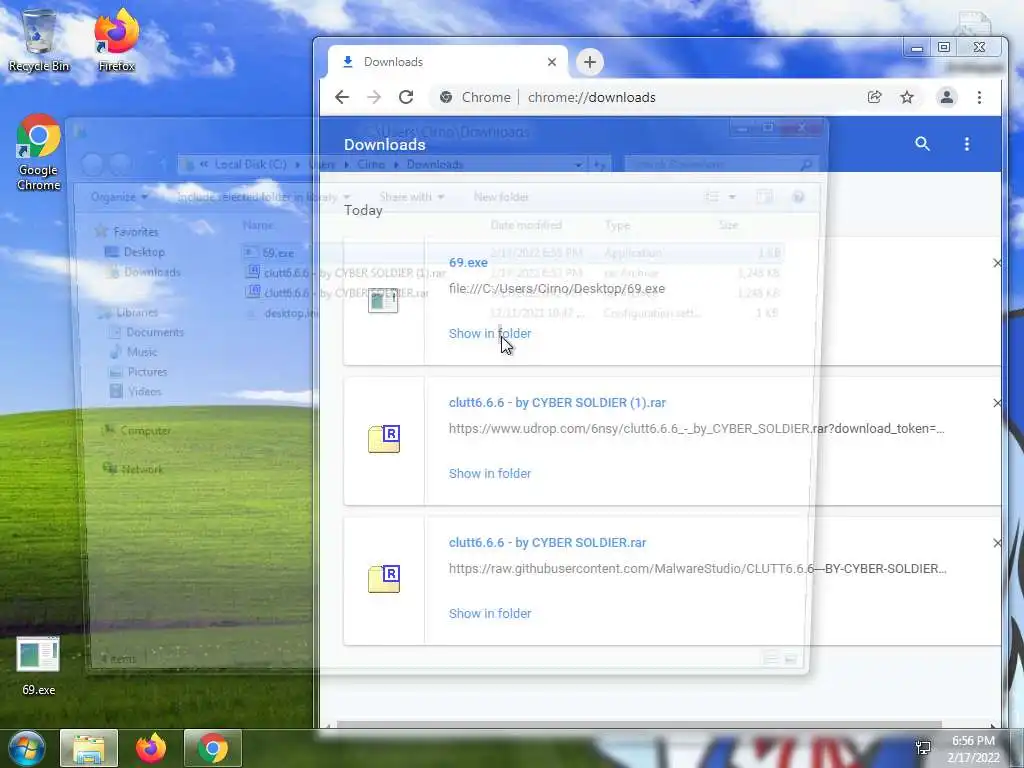Select Computer in Explorer sidebar
The width and height of the screenshot is (1024, 768).
coord(136,430)
